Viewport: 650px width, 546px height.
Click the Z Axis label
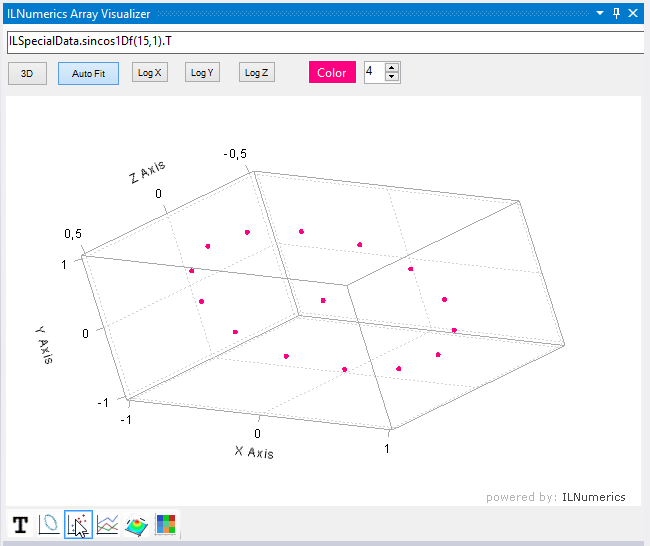click(x=147, y=172)
